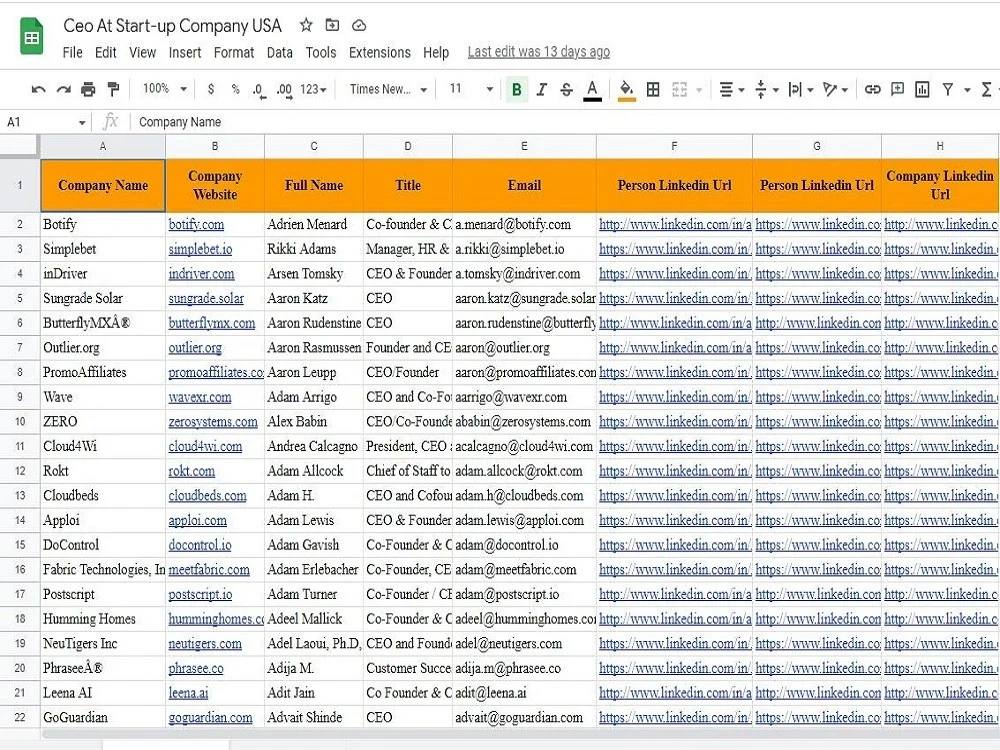
Task: Open the font size 11 dropdown
Action: pyautogui.click(x=471, y=89)
